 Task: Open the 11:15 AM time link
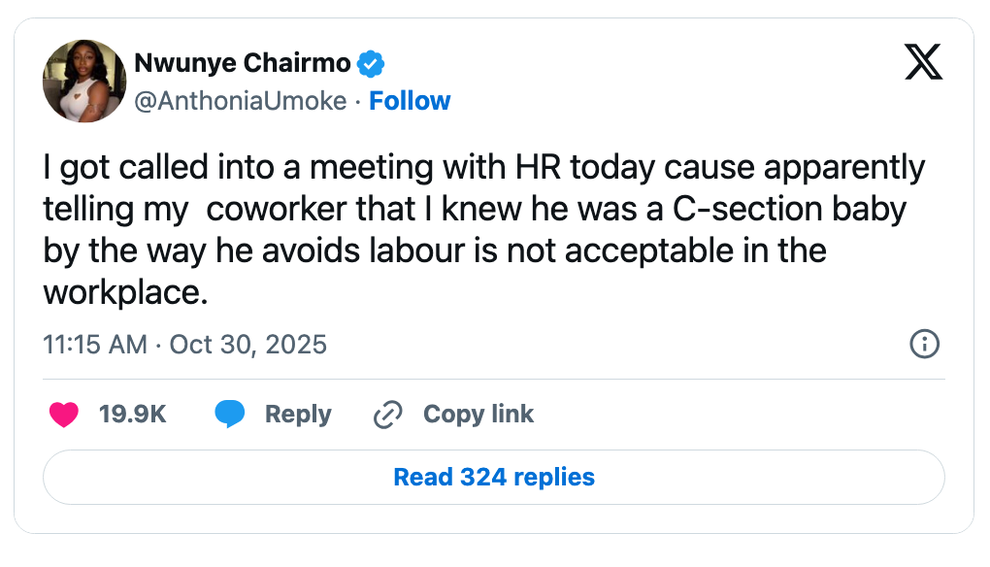tap(95, 344)
